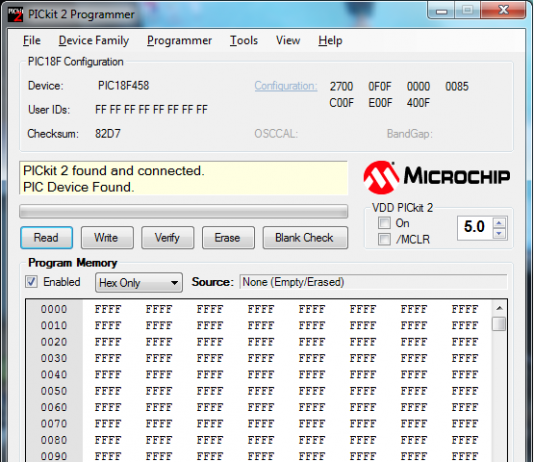Click scrollbar up arrow in Program Memory
This screenshot has height=462, width=534.
[x=499, y=308]
